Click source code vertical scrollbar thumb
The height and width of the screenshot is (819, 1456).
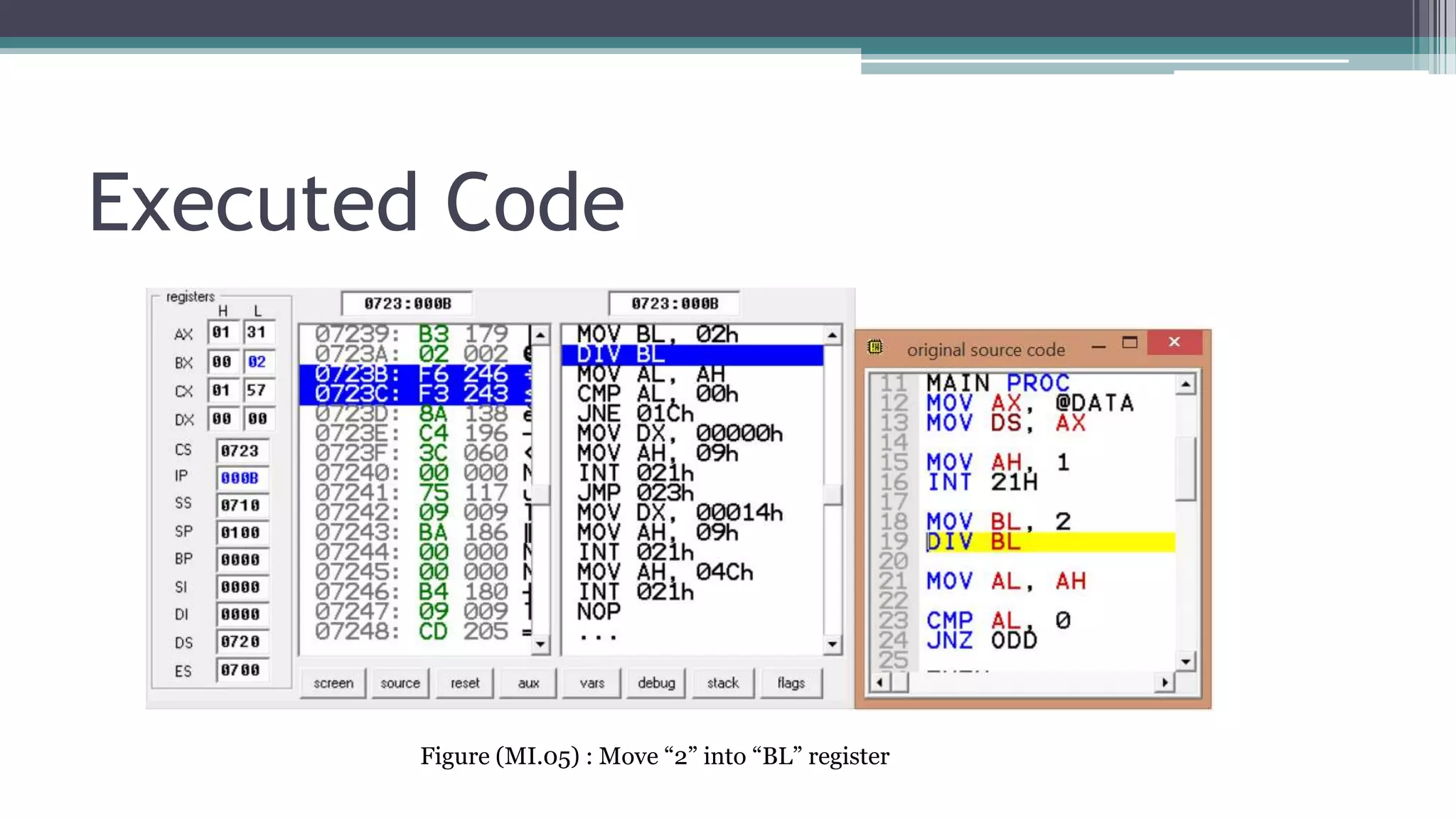pyautogui.click(x=1185, y=469)
